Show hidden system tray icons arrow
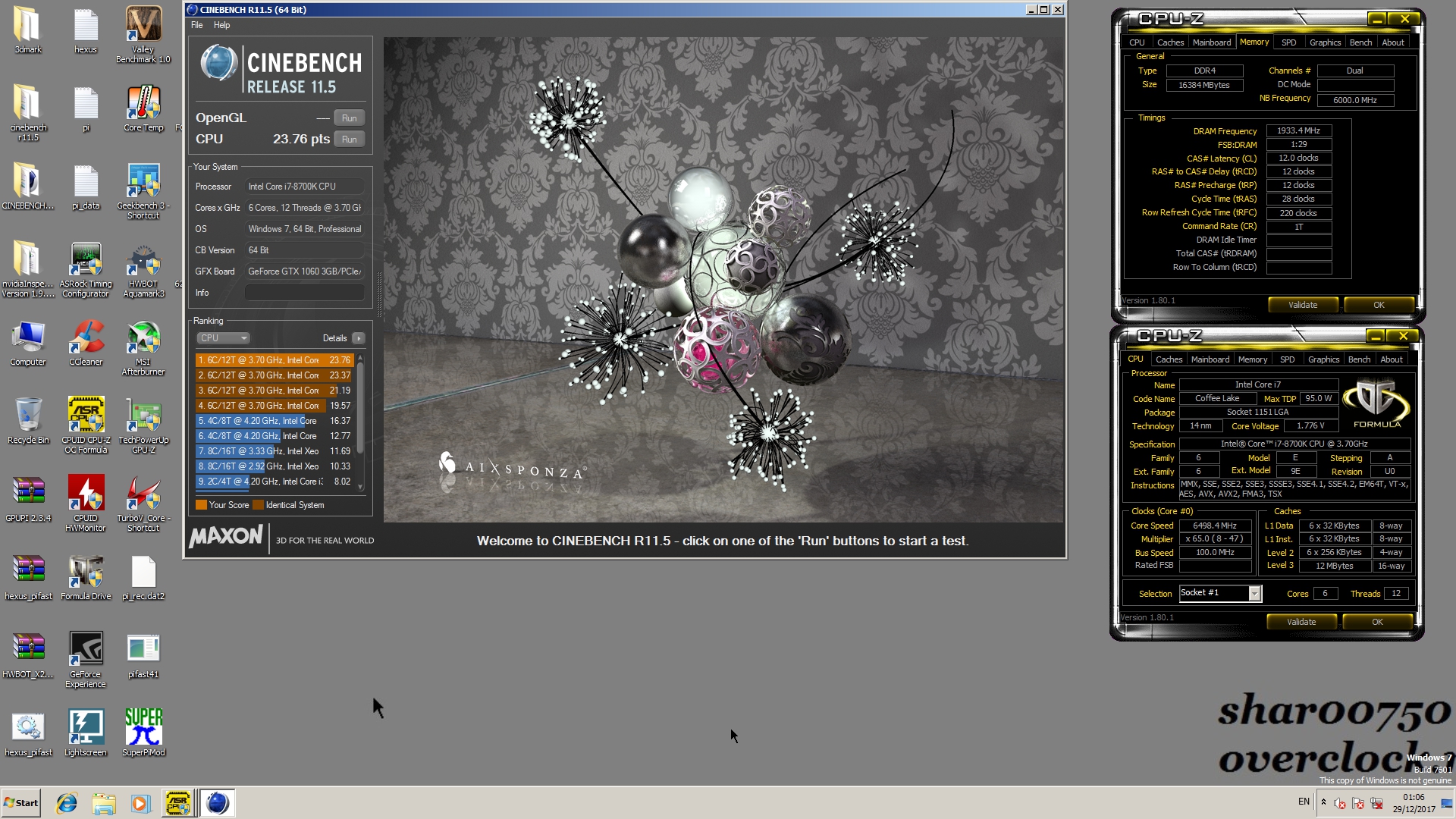The height and width of the screenshot is (819, 1456). (1323, 802)
